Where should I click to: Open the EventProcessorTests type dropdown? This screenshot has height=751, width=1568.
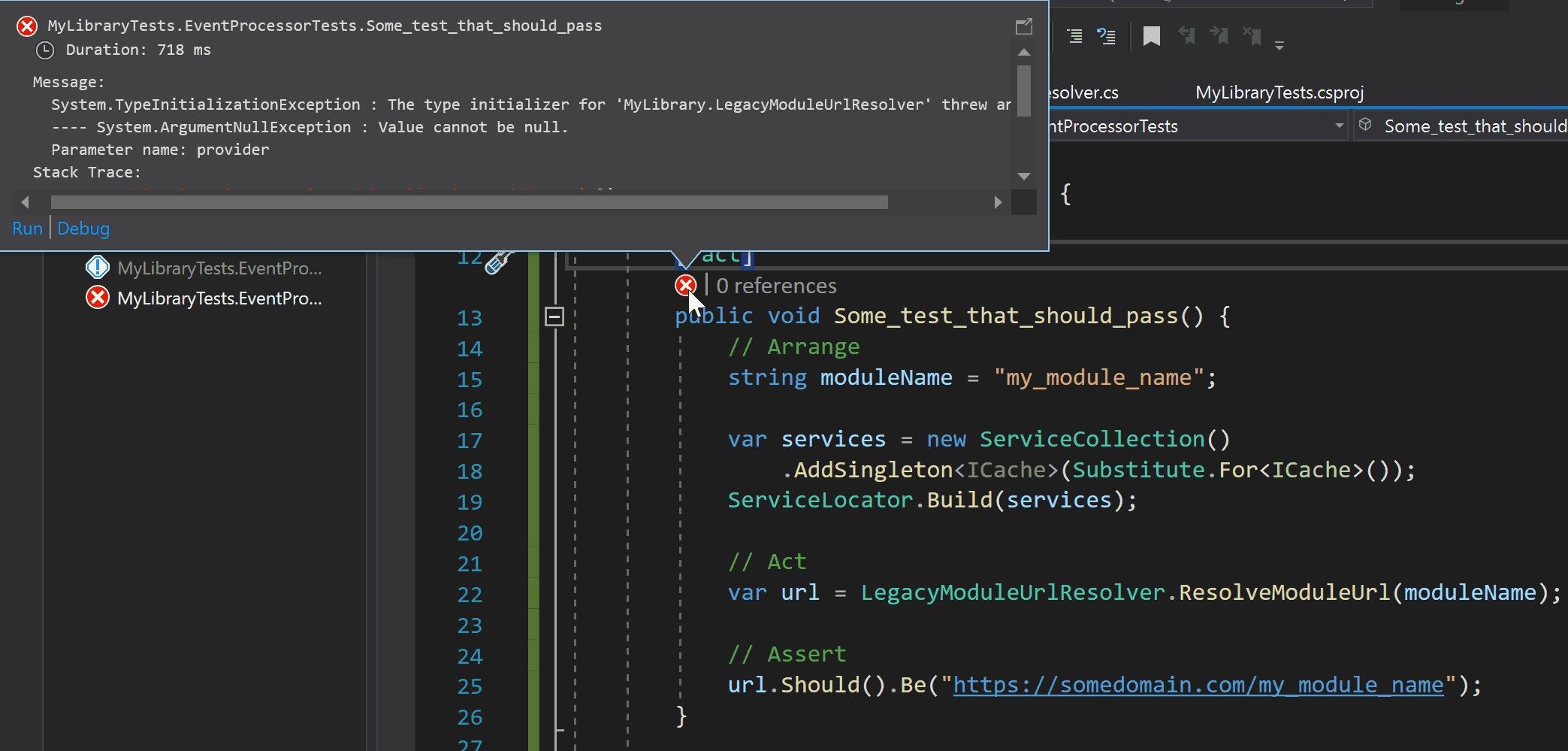pyautogui.click(x=1339, y=126)
